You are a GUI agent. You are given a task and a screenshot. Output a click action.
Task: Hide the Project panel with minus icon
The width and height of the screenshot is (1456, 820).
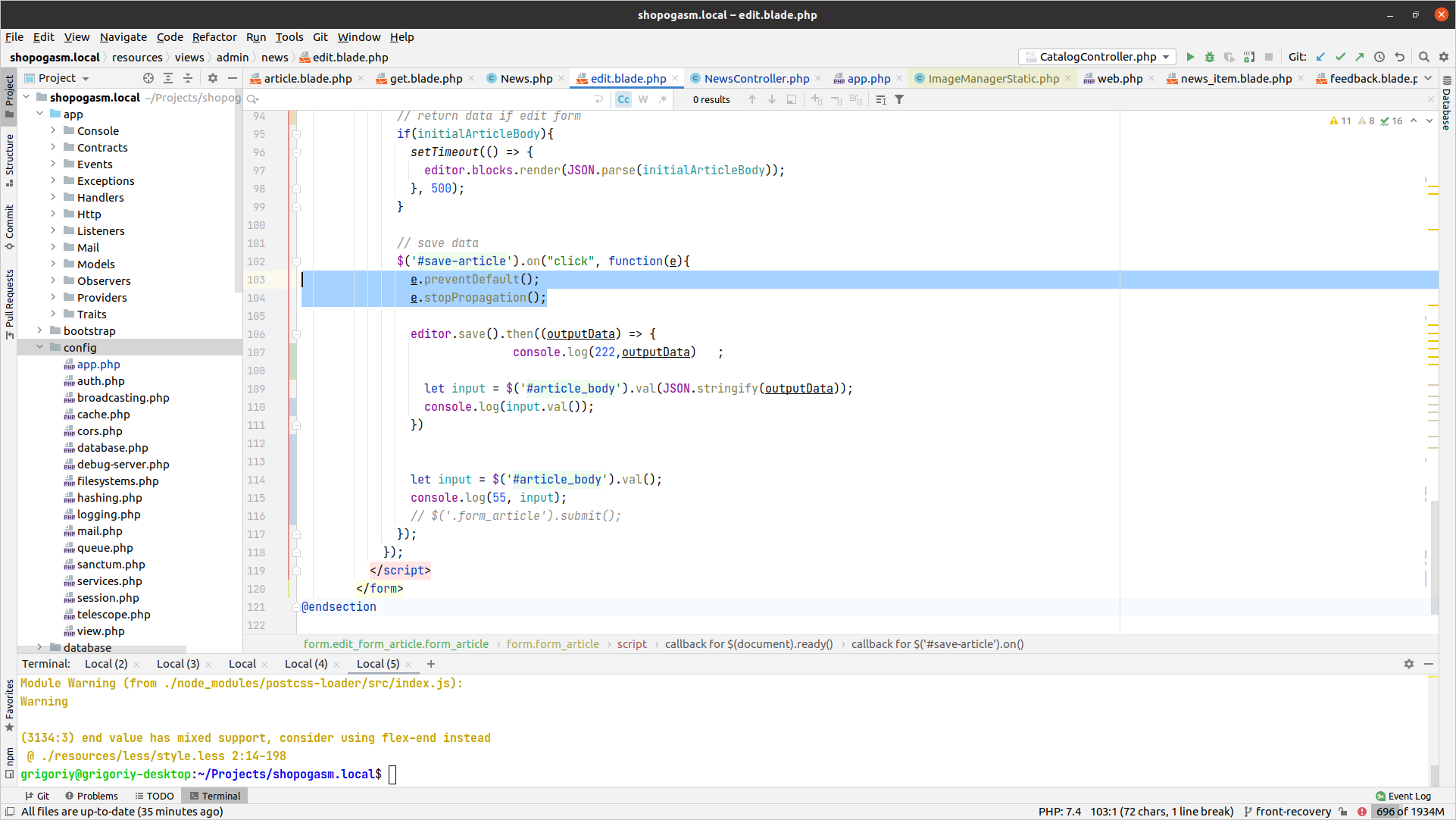click(x=233, y=78)
